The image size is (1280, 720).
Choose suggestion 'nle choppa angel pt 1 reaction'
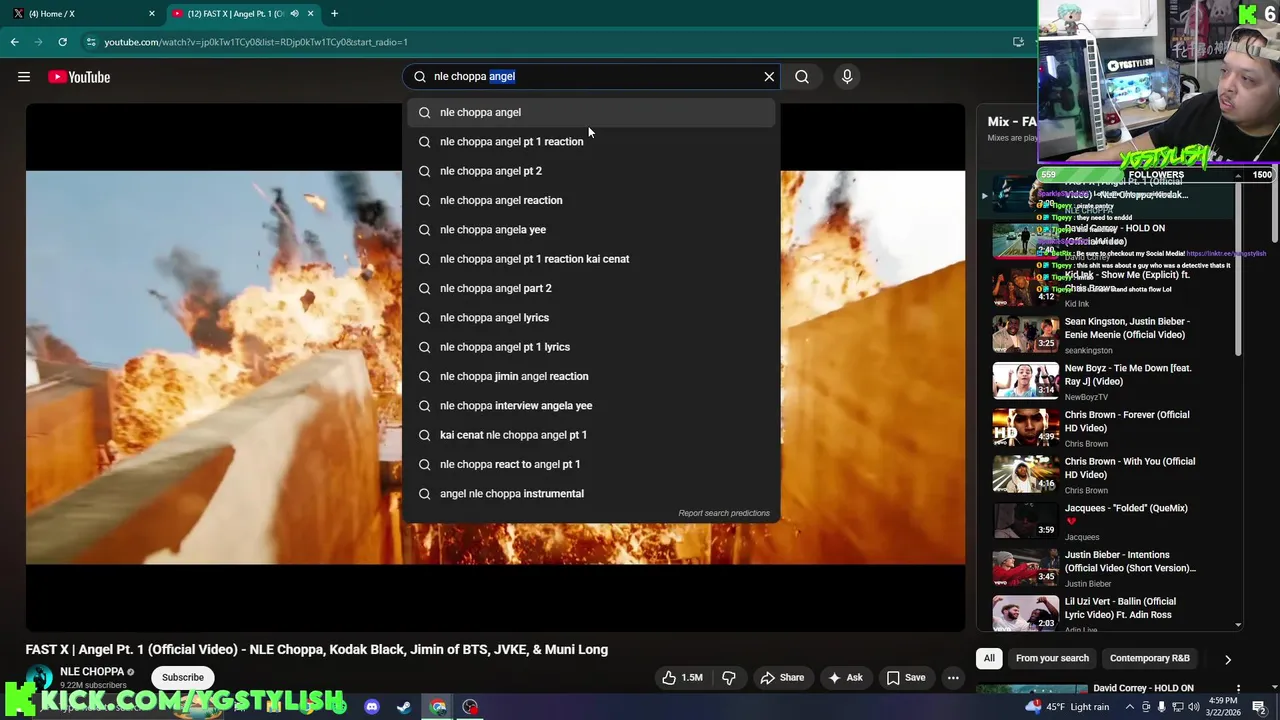tap(591, 141)
